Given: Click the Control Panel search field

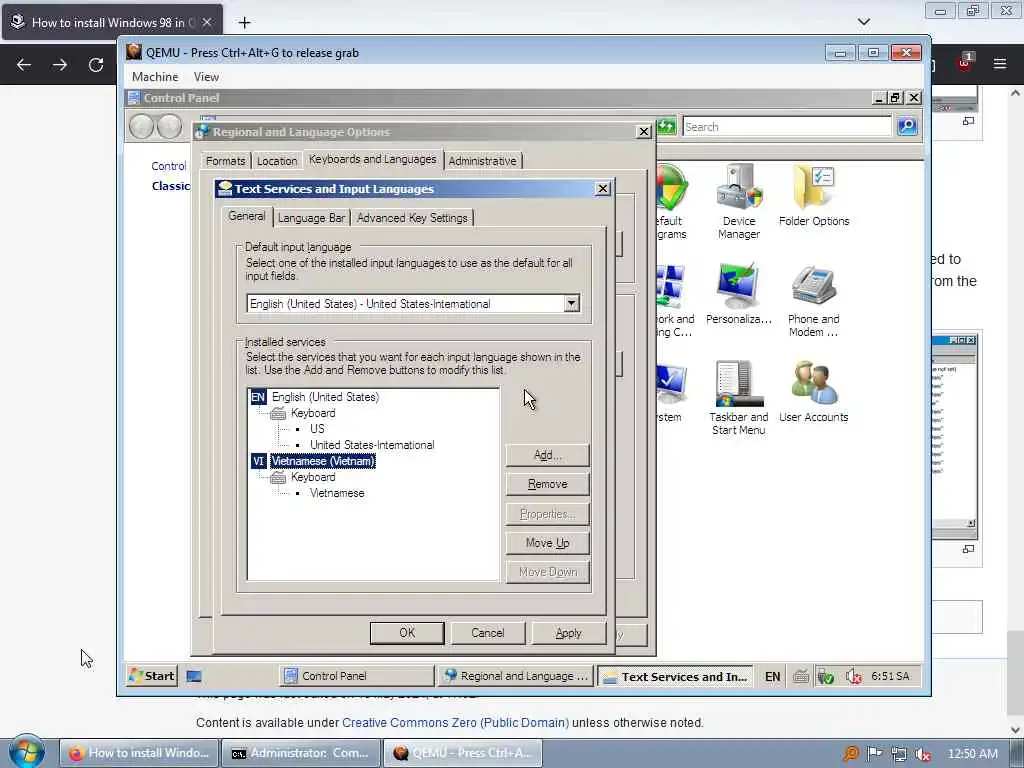Looking at the screenshot, I should pyautogui.click(x=787, y=126).
